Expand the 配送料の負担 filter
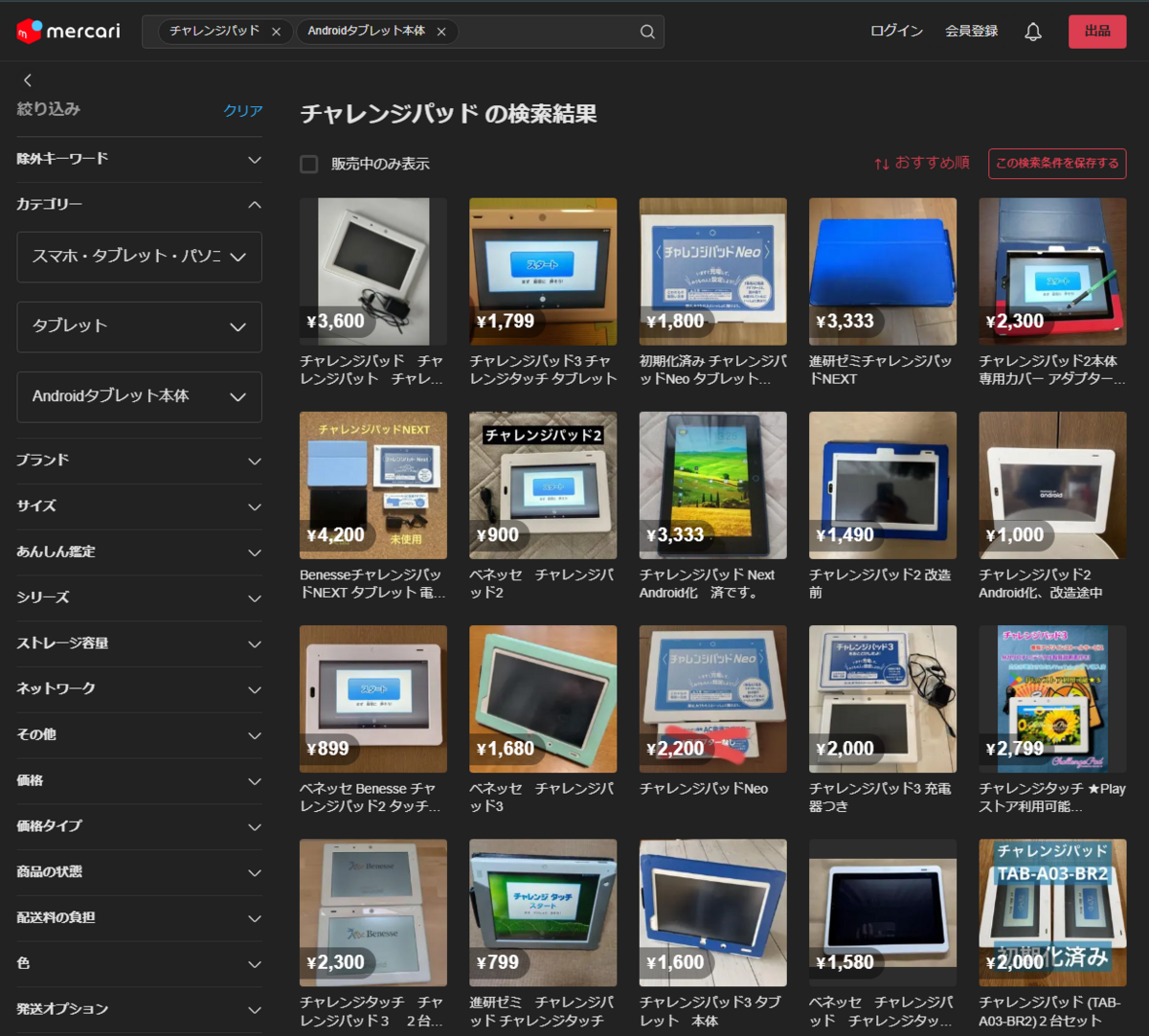Viewport: 1149px width, 1036px height. click(x=139, y=918)
